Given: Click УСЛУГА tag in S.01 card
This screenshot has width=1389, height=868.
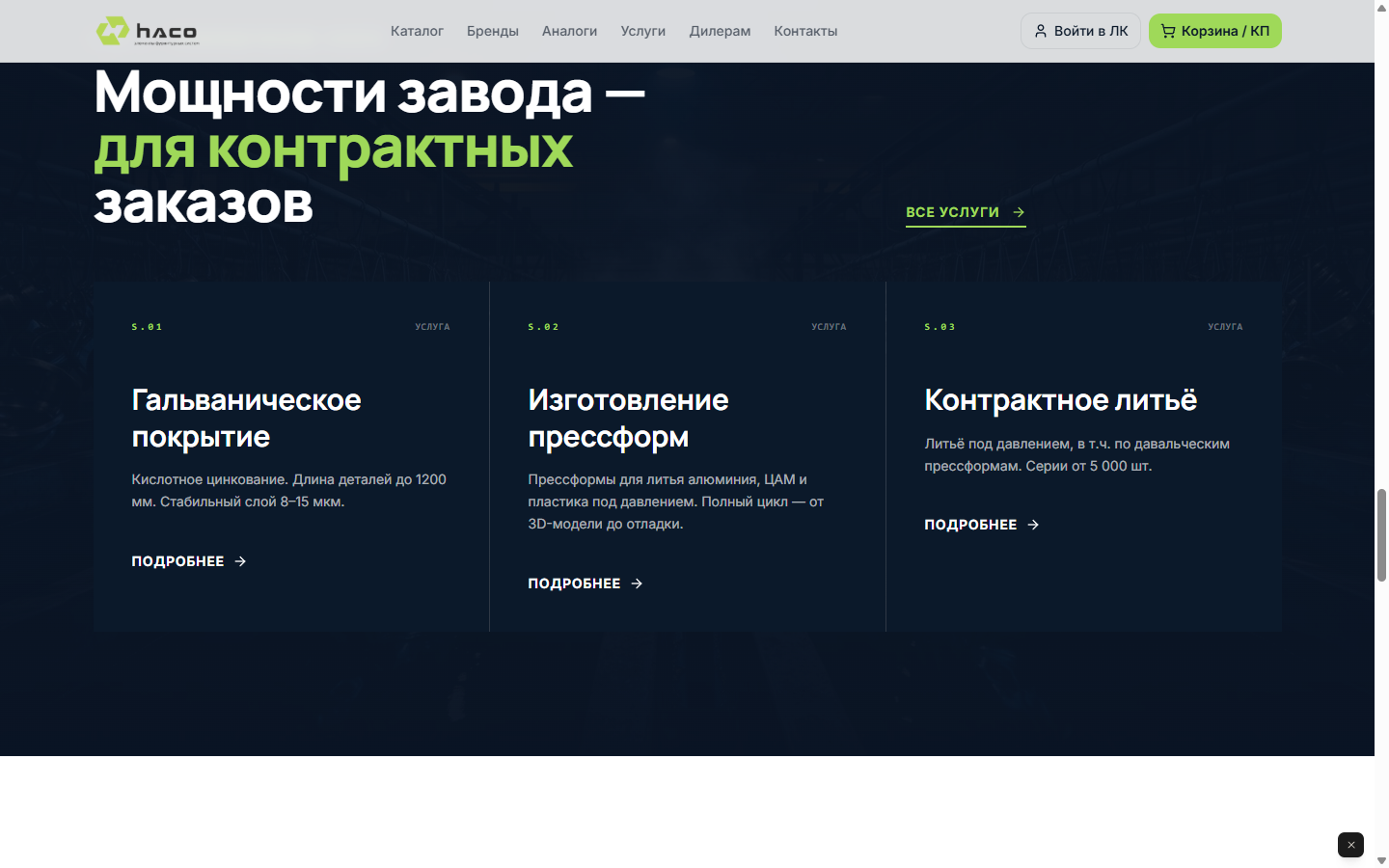Looking at the screenshot, I should point(432,327).
